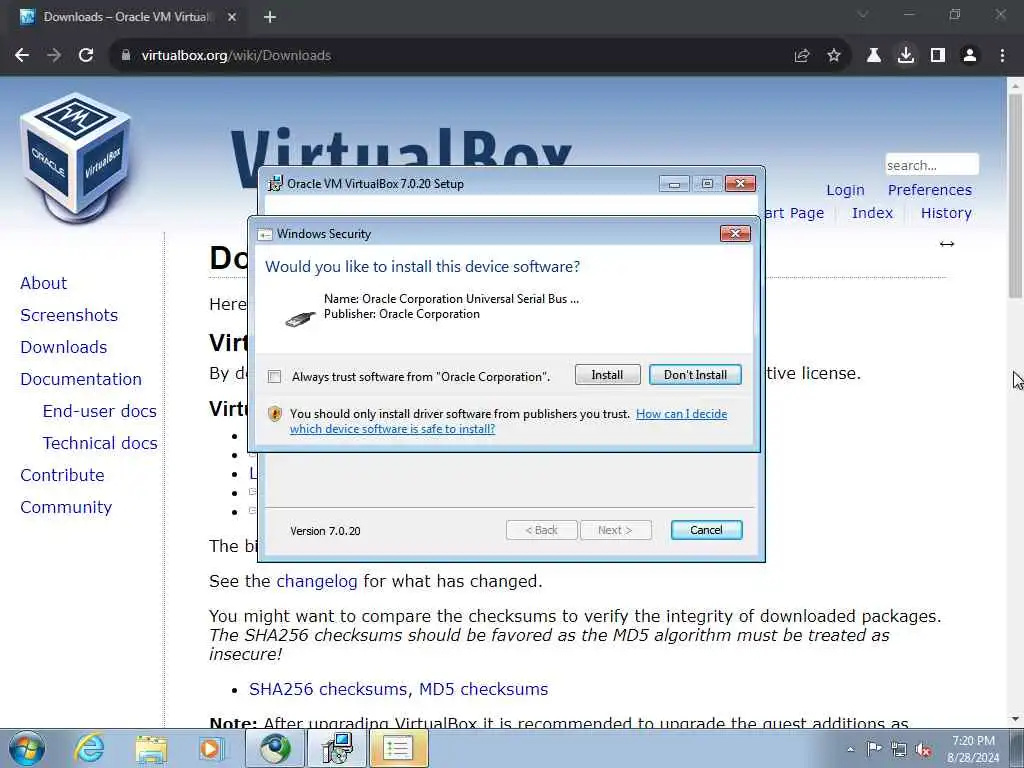1024x768 pixels.
Task: Click Install in Windows Security dialog
Action: pos(607,375)
